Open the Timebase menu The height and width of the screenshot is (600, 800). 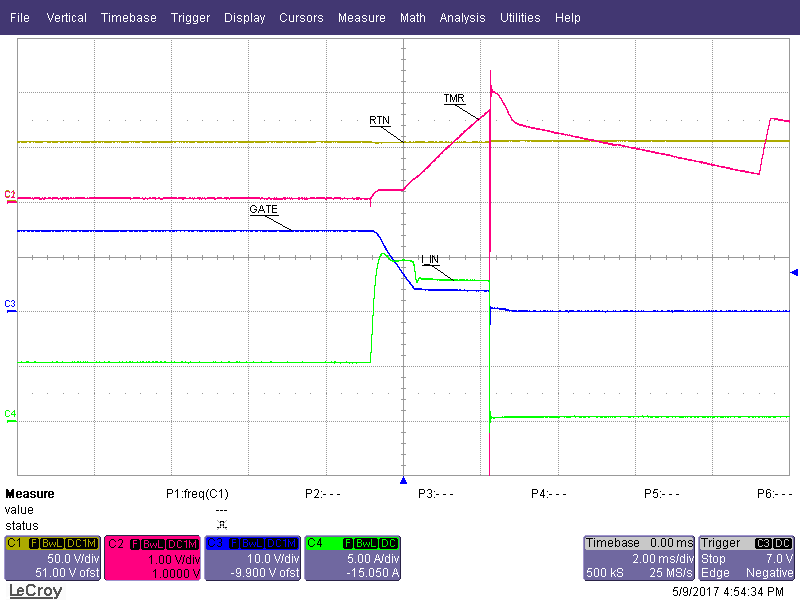(128, 18)
